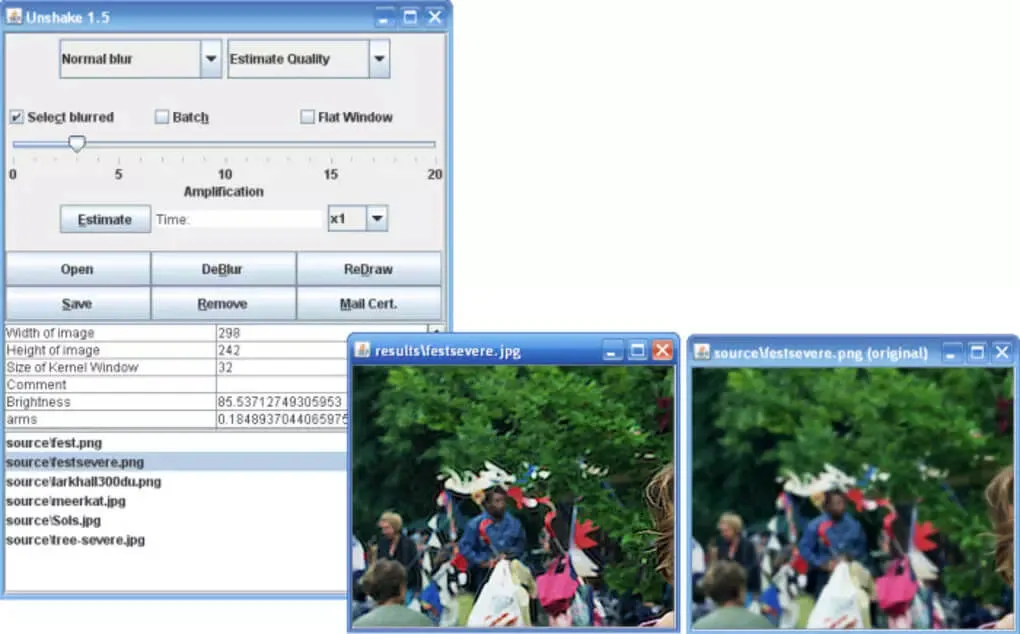Save the deblurred result
Screen dimensions: 1020x634
pyautogui.click(x=77, y=303)
